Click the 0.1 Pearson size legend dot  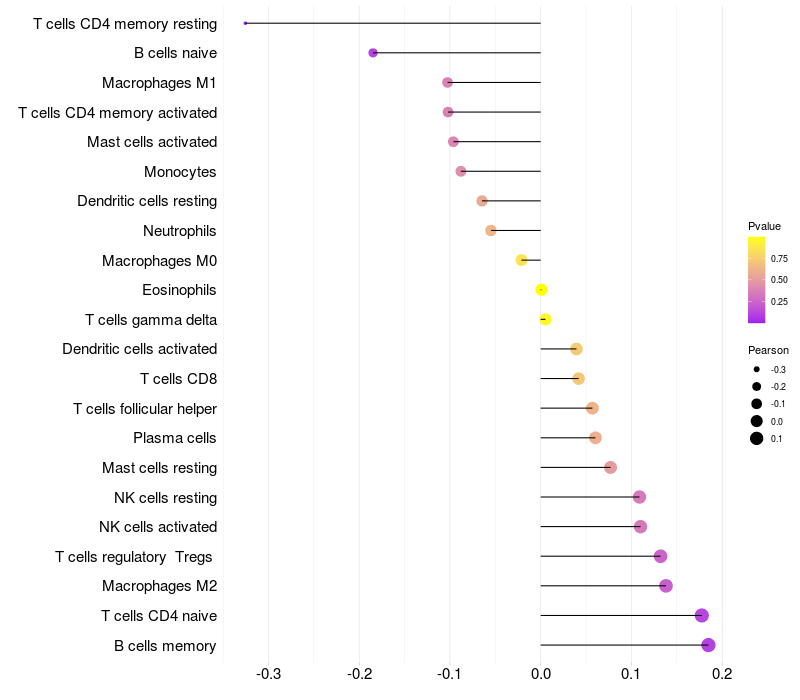(756, 438)
